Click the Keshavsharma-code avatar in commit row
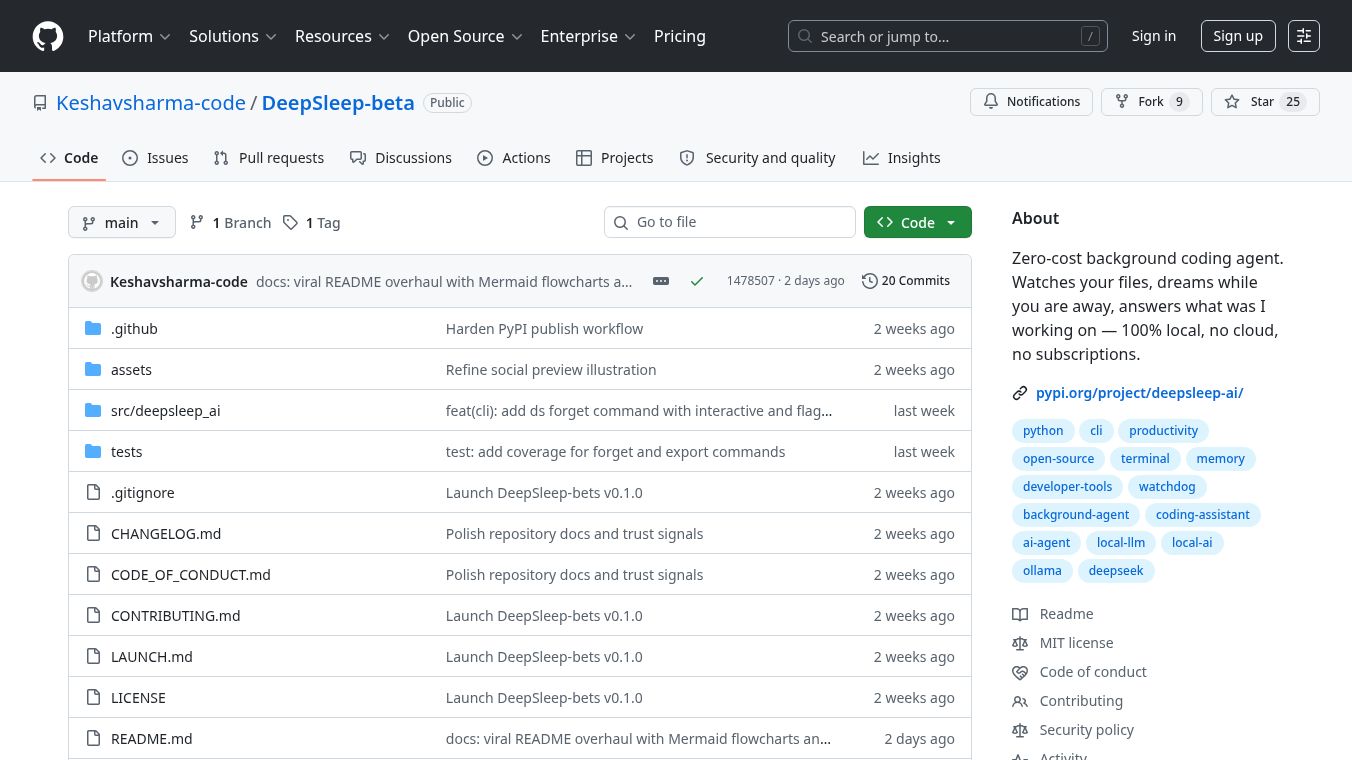Viewport: 1352px width, 760px height. 92,281
